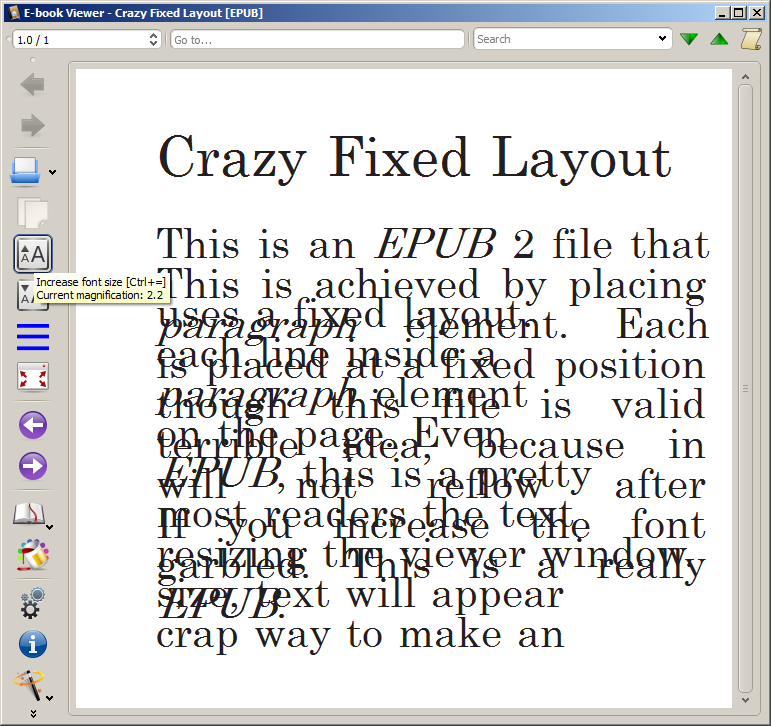
Task: Open the Bookmarks dropdown arrow
Action: tap(51, 524)
